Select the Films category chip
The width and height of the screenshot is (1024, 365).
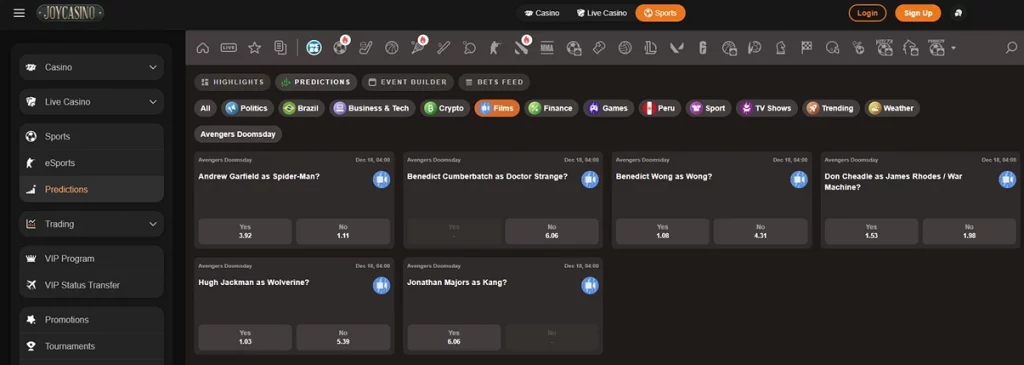pos(497,108)
